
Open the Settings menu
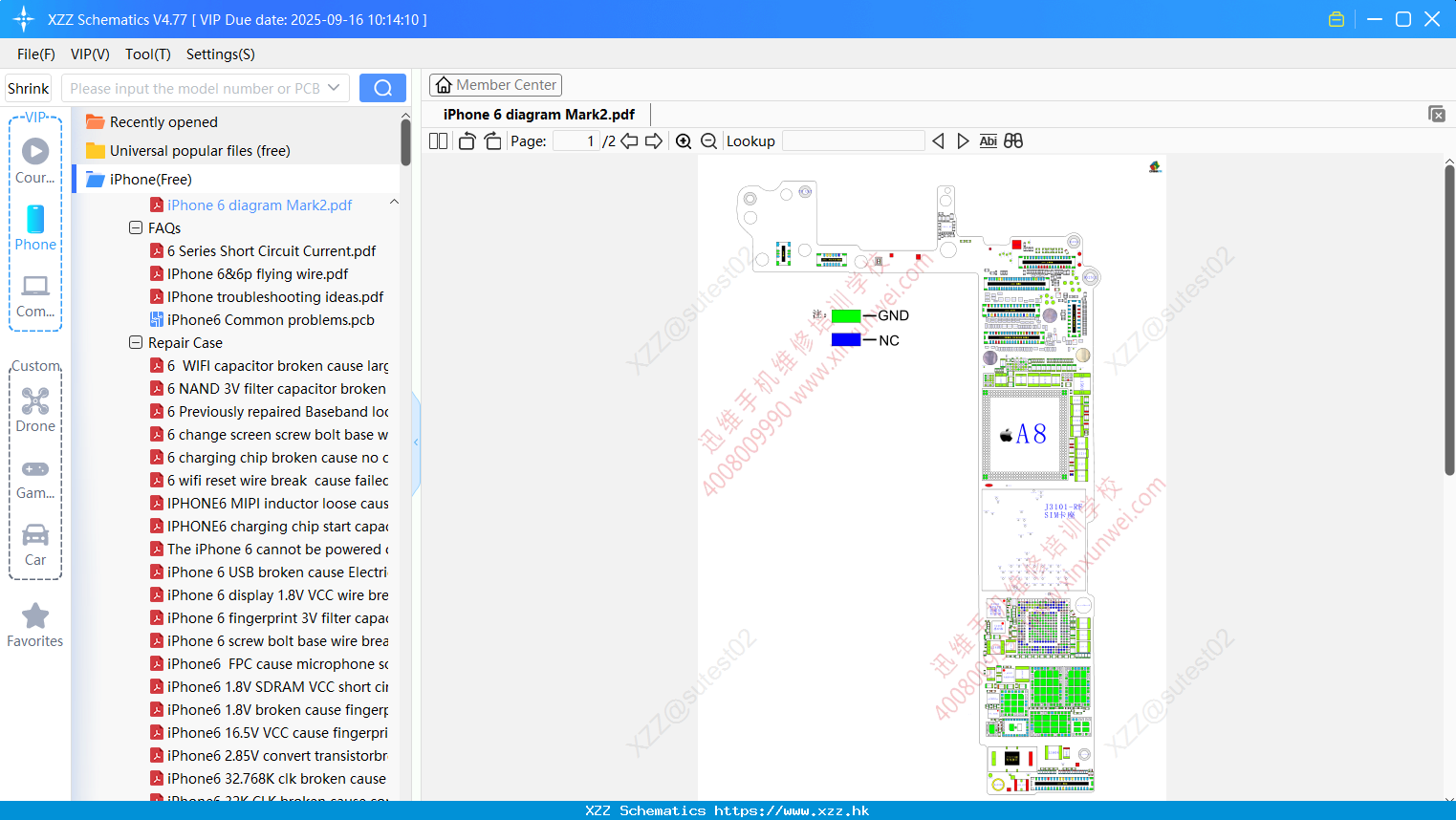pyautogui.click(x=221, y=54)
